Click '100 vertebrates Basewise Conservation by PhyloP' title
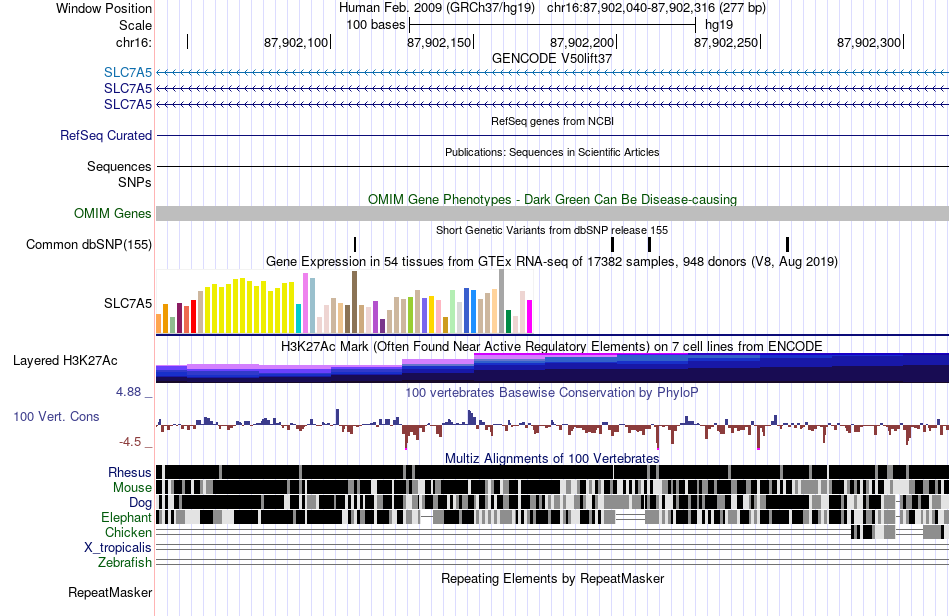Screen dimensions: 950x616 (552, 392)
